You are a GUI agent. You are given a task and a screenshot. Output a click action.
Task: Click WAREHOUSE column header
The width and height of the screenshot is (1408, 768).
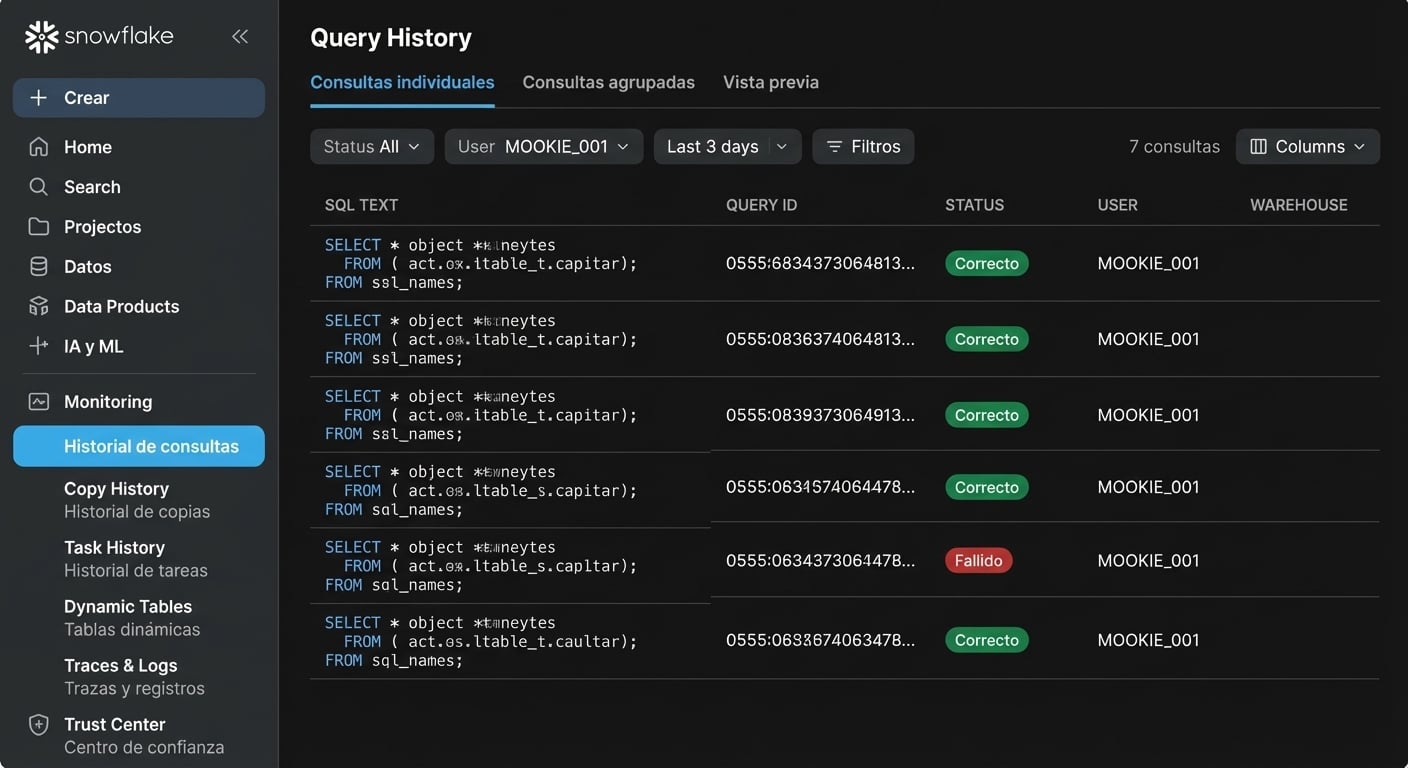[x=1299, y=205]
